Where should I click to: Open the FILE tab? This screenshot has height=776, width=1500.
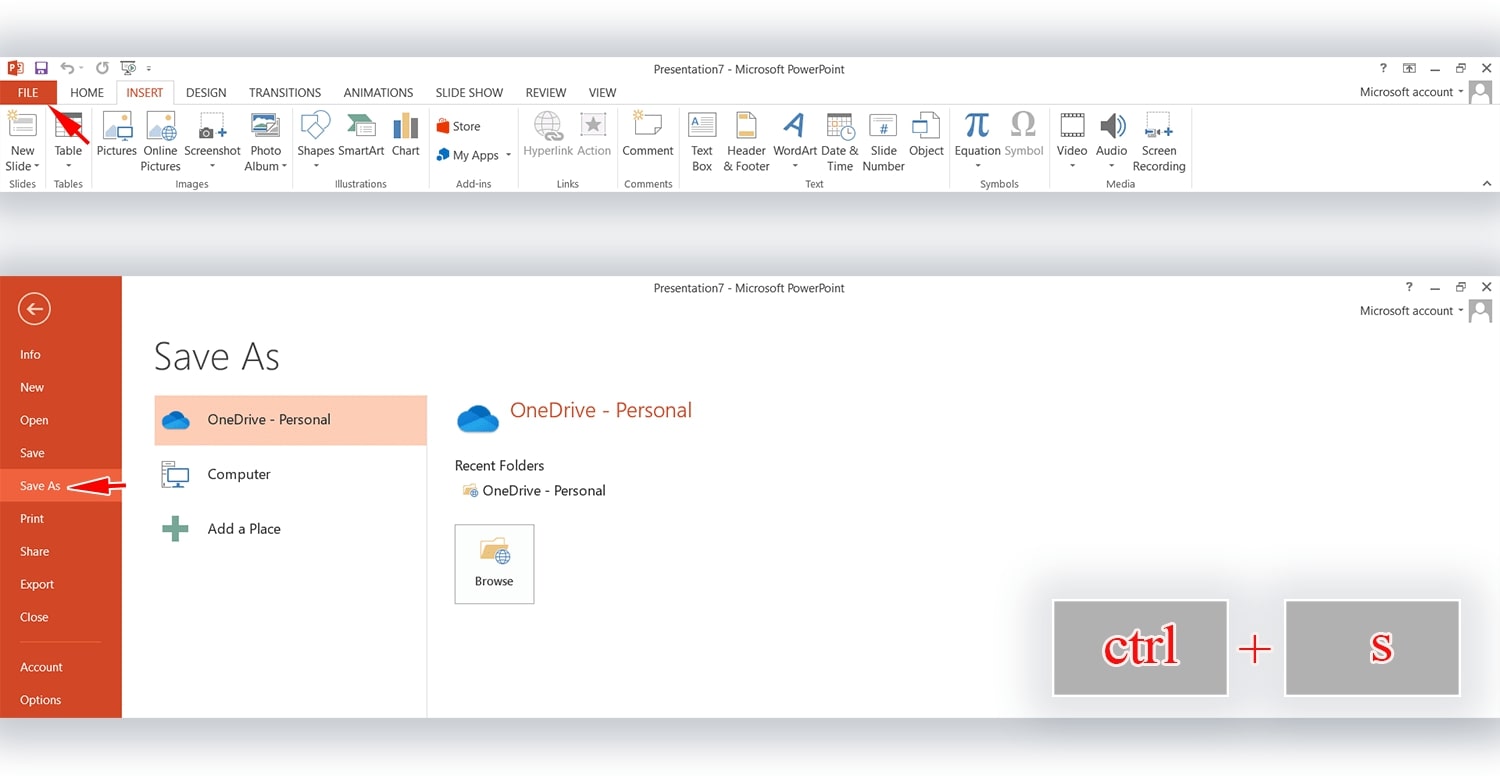click(x=28, y=92)
